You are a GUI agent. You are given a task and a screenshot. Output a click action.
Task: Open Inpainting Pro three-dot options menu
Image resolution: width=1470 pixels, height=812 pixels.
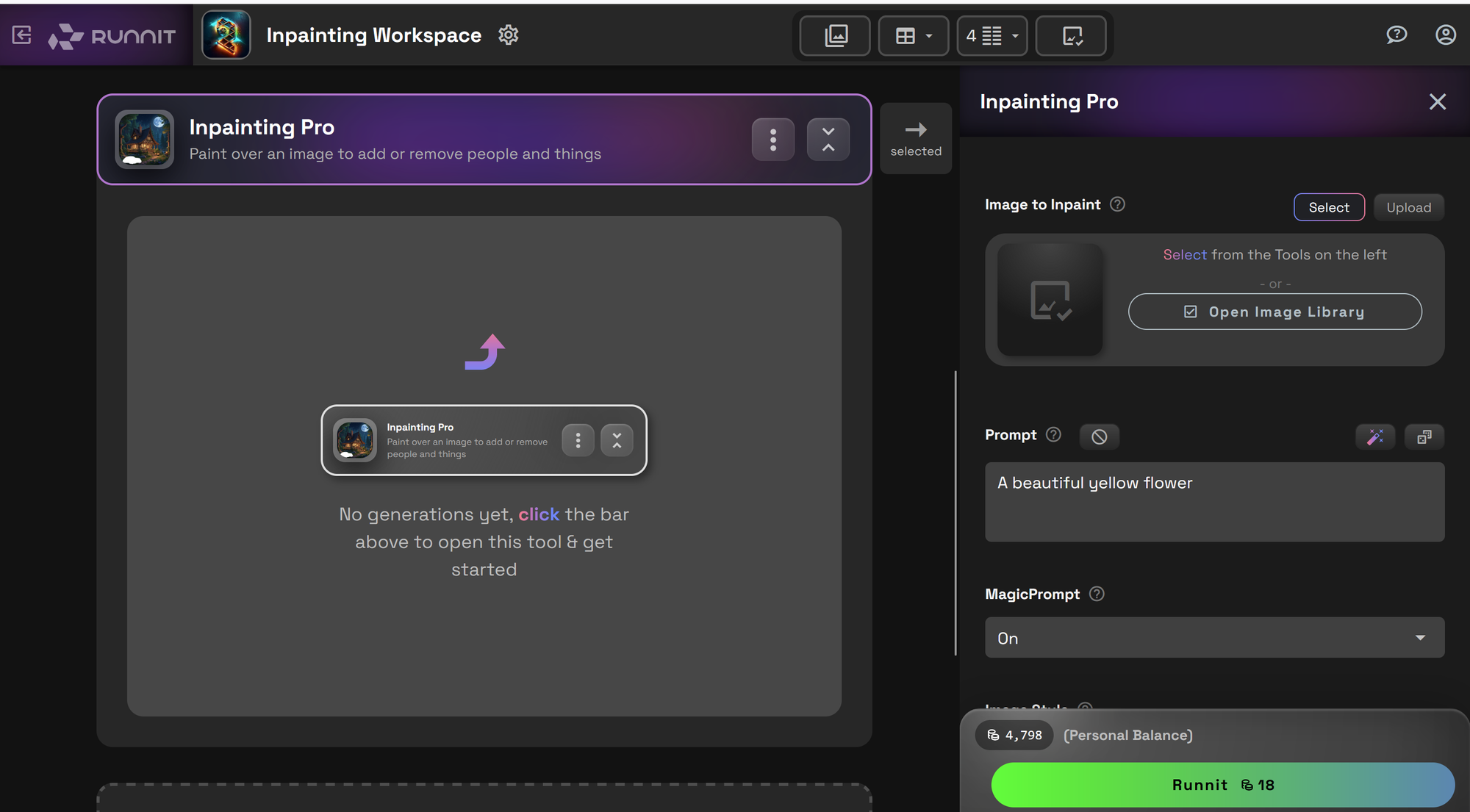click(x=772, y=139)
